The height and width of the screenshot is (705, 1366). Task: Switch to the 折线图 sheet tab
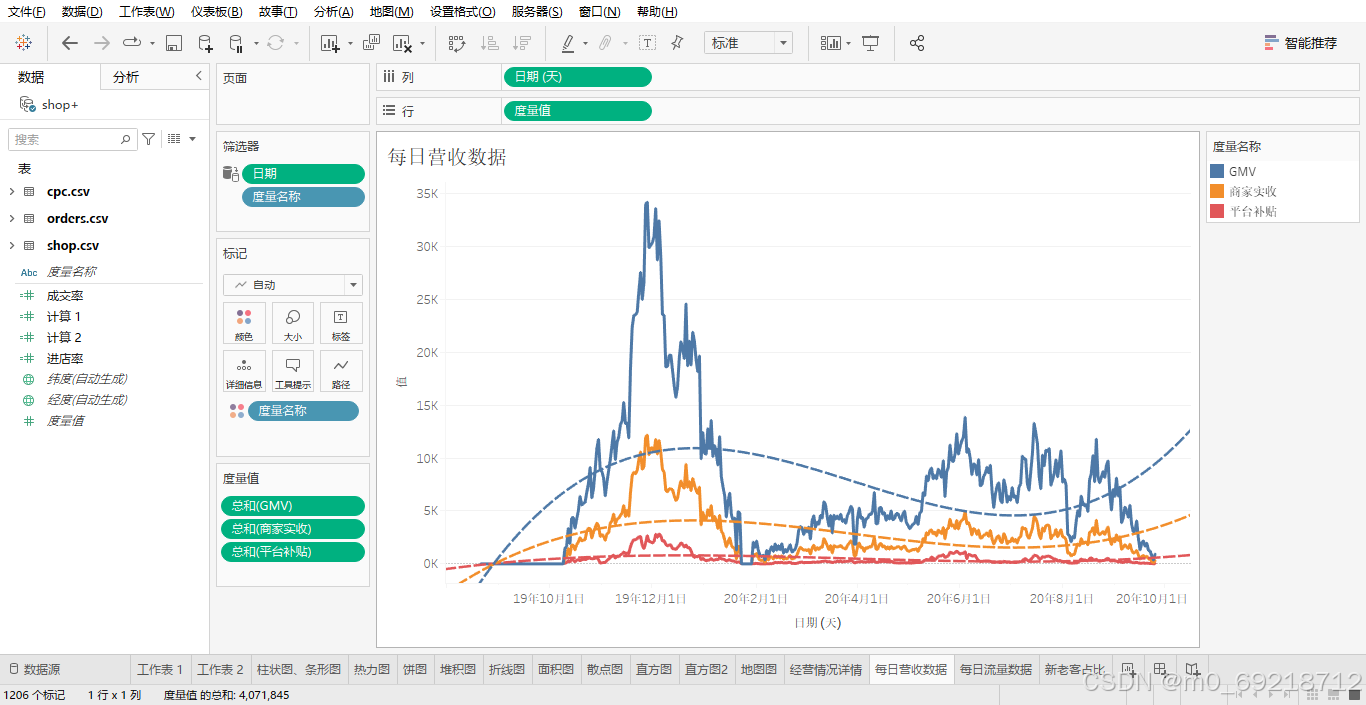[507, 669]
